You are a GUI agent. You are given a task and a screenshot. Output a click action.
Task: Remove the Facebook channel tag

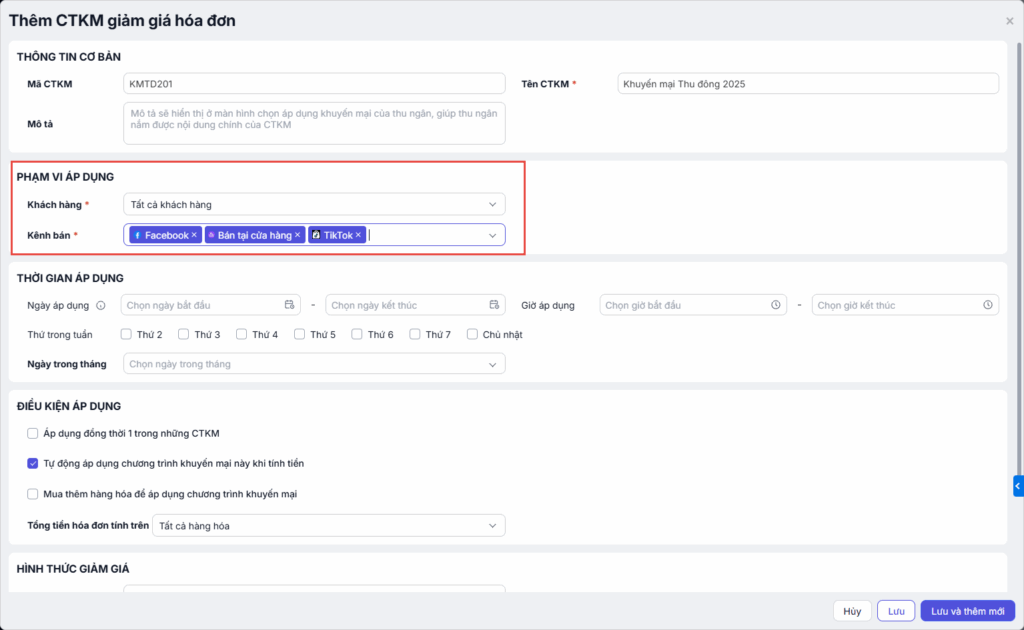click(x=194, y=235)
